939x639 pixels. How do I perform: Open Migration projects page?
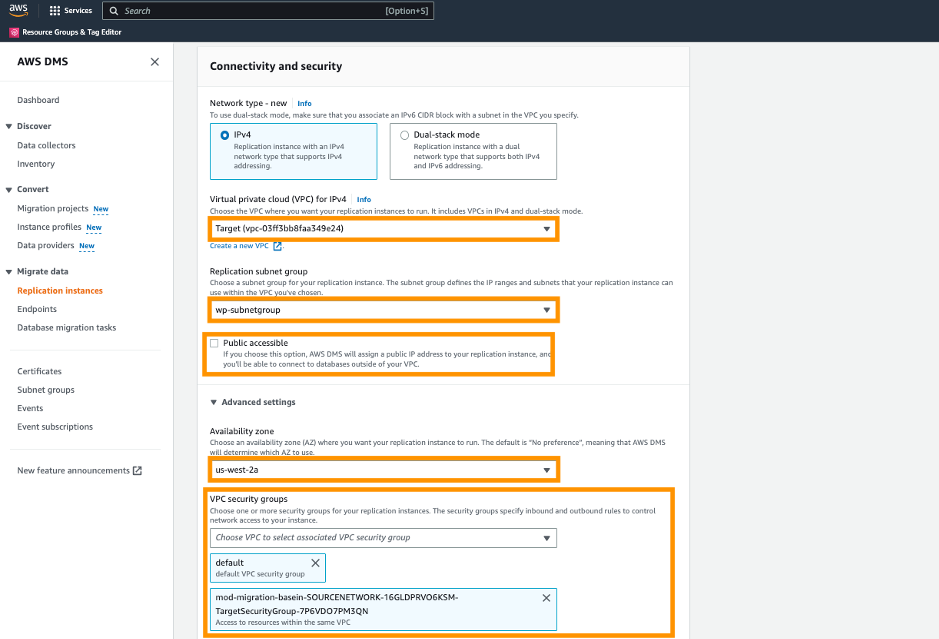[x=53, y=208]
